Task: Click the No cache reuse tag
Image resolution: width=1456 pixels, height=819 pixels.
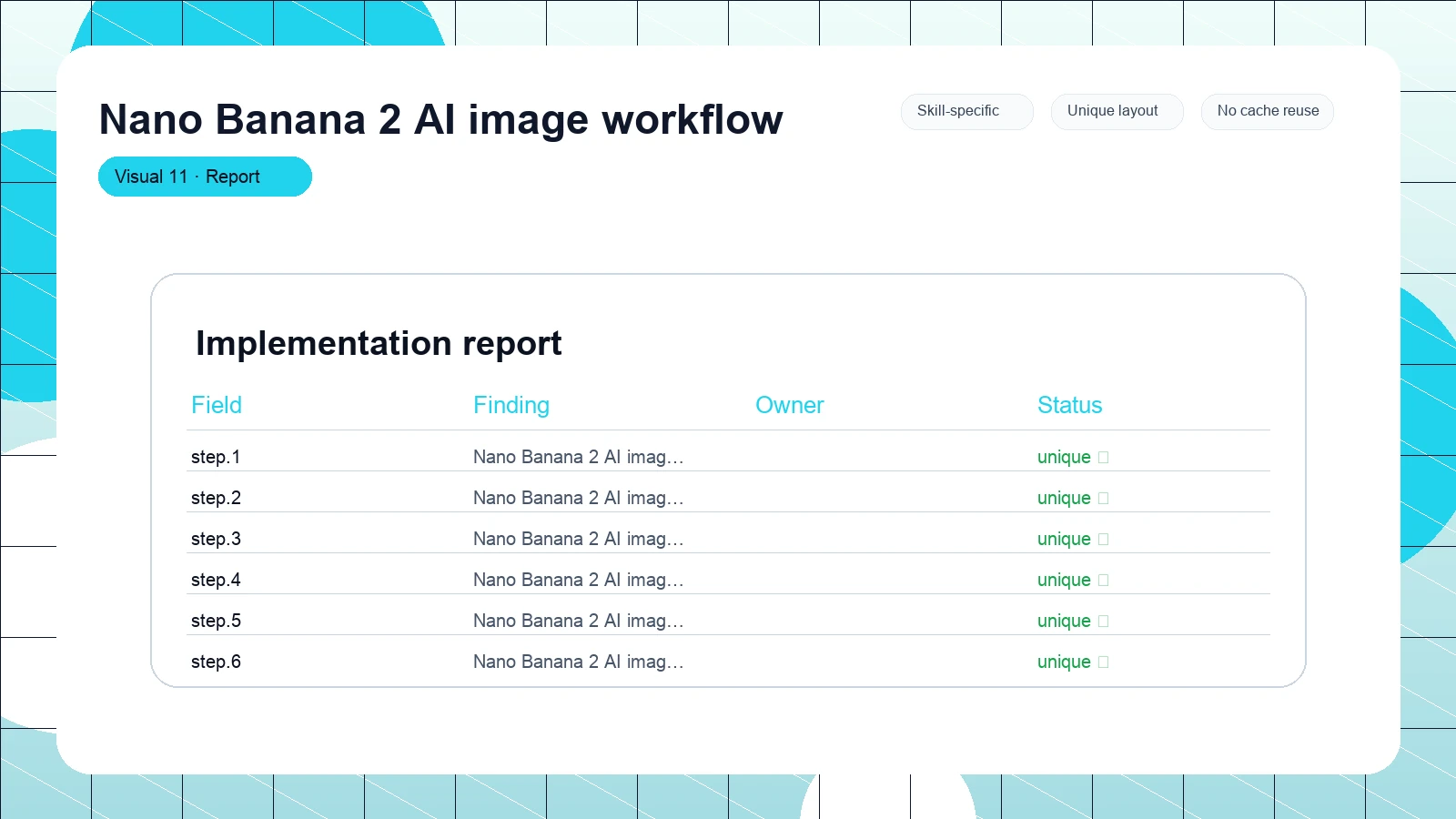Action: coord(1267,111)
